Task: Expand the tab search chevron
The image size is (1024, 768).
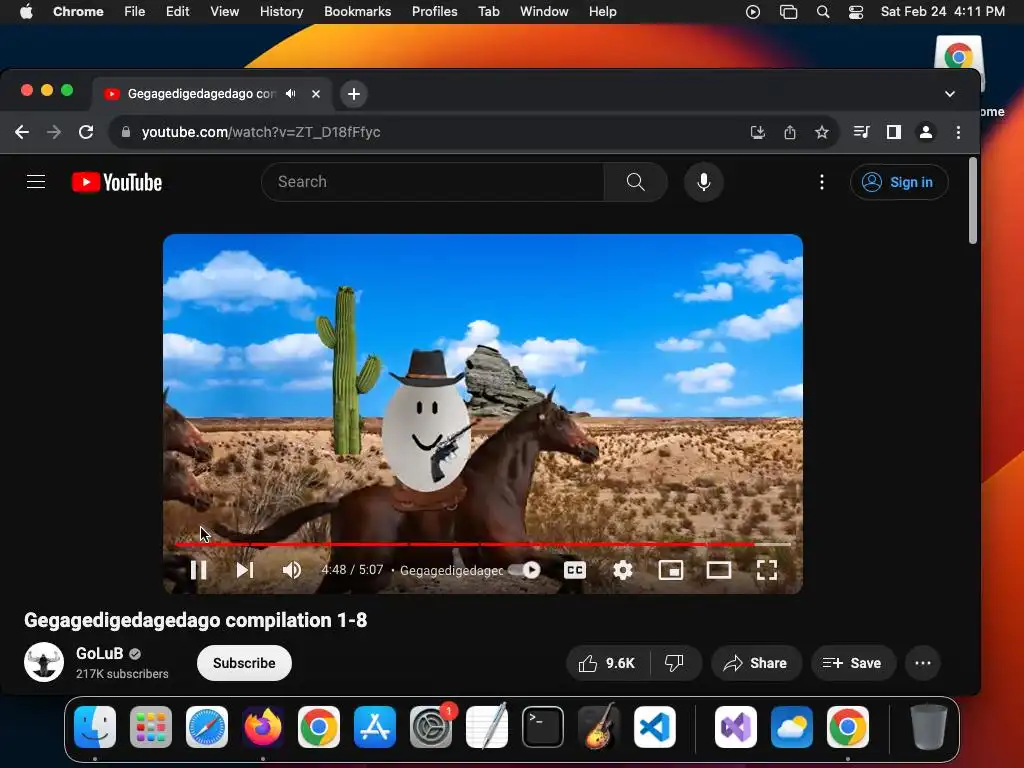Action: point(950,94)
